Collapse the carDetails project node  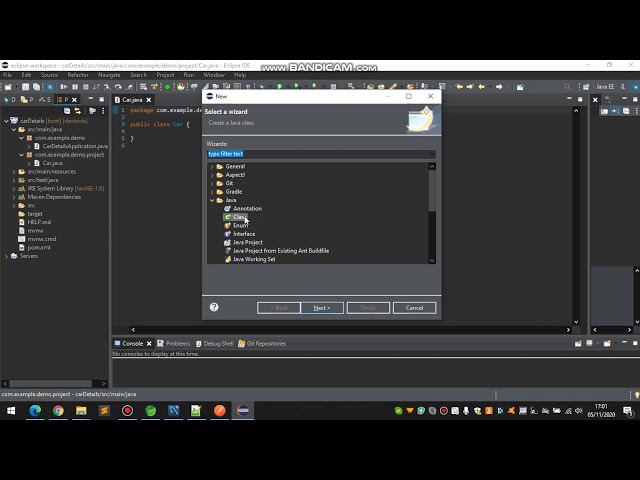tap(6, 121)
